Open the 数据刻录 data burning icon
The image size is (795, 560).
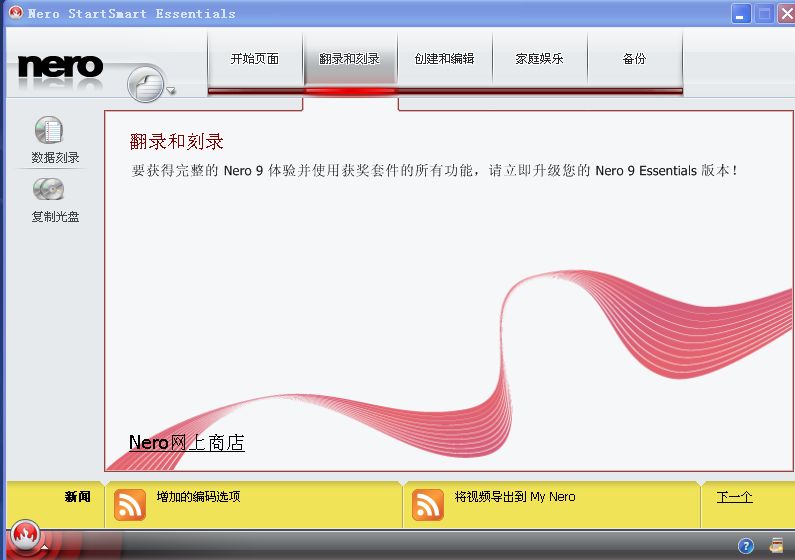point(49,130)
